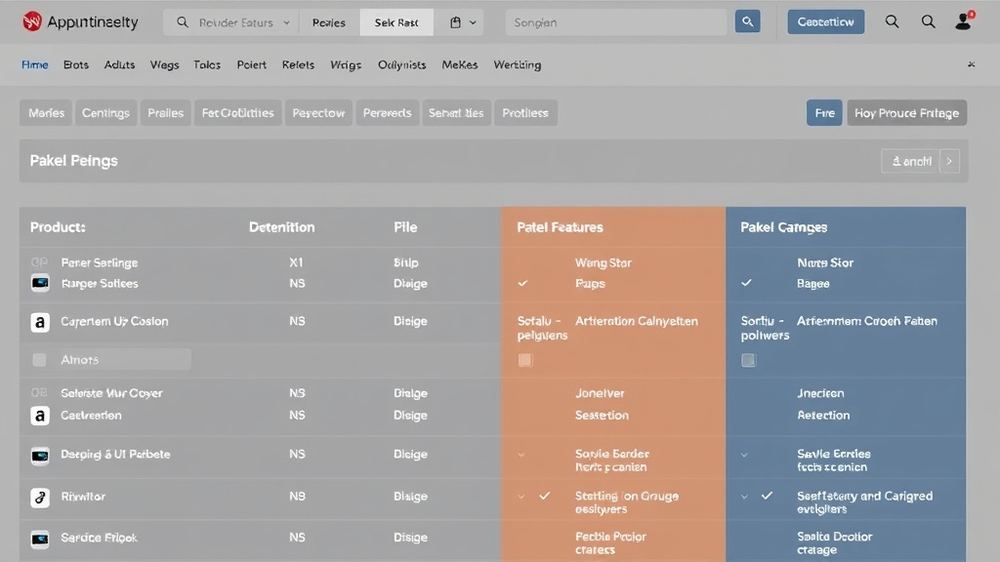
Task: Select the Fet Ctolitties filter chip
Action: (x=238, y=113)
